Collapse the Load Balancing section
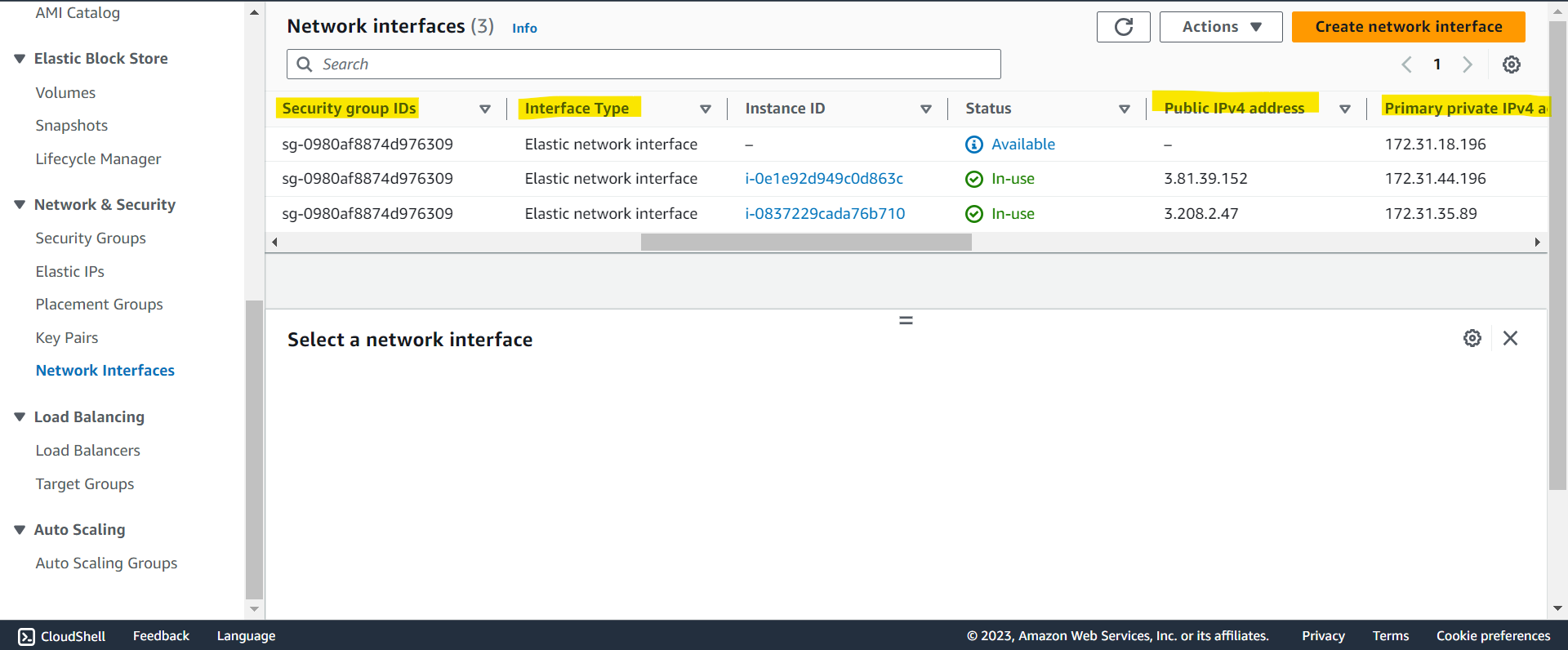 point(20,416)
